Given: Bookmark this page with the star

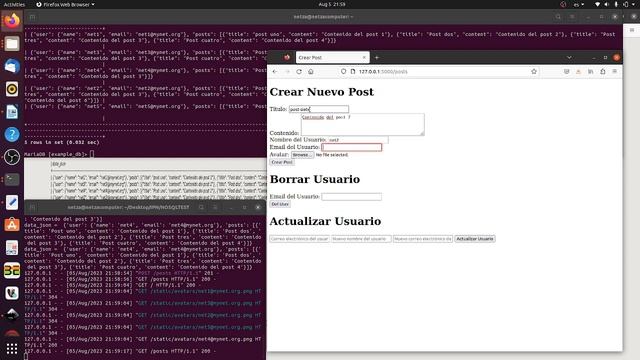Looking at the screenshot, I should (534, 71).
